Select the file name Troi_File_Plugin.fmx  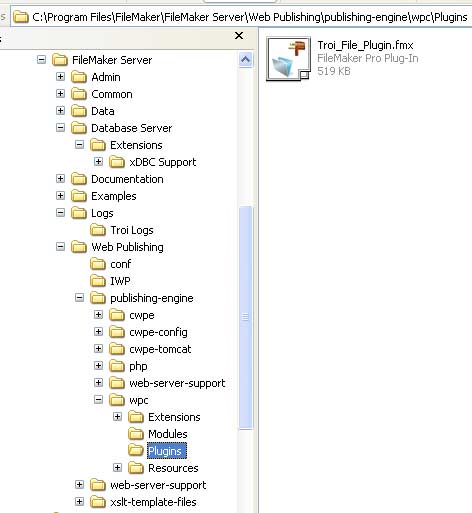coord(365,45)
